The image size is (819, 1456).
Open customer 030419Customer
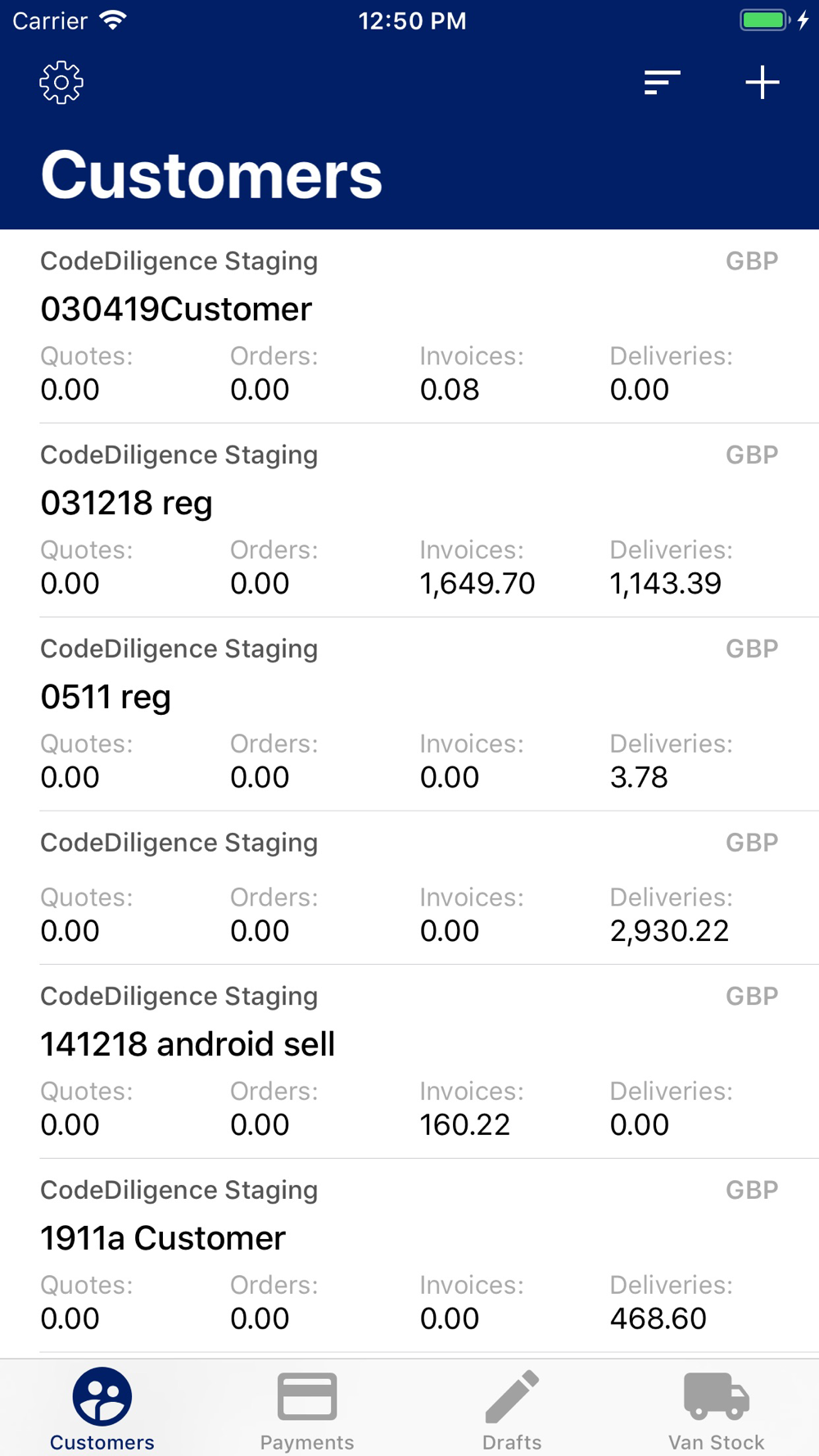click(x=176, y=310)
